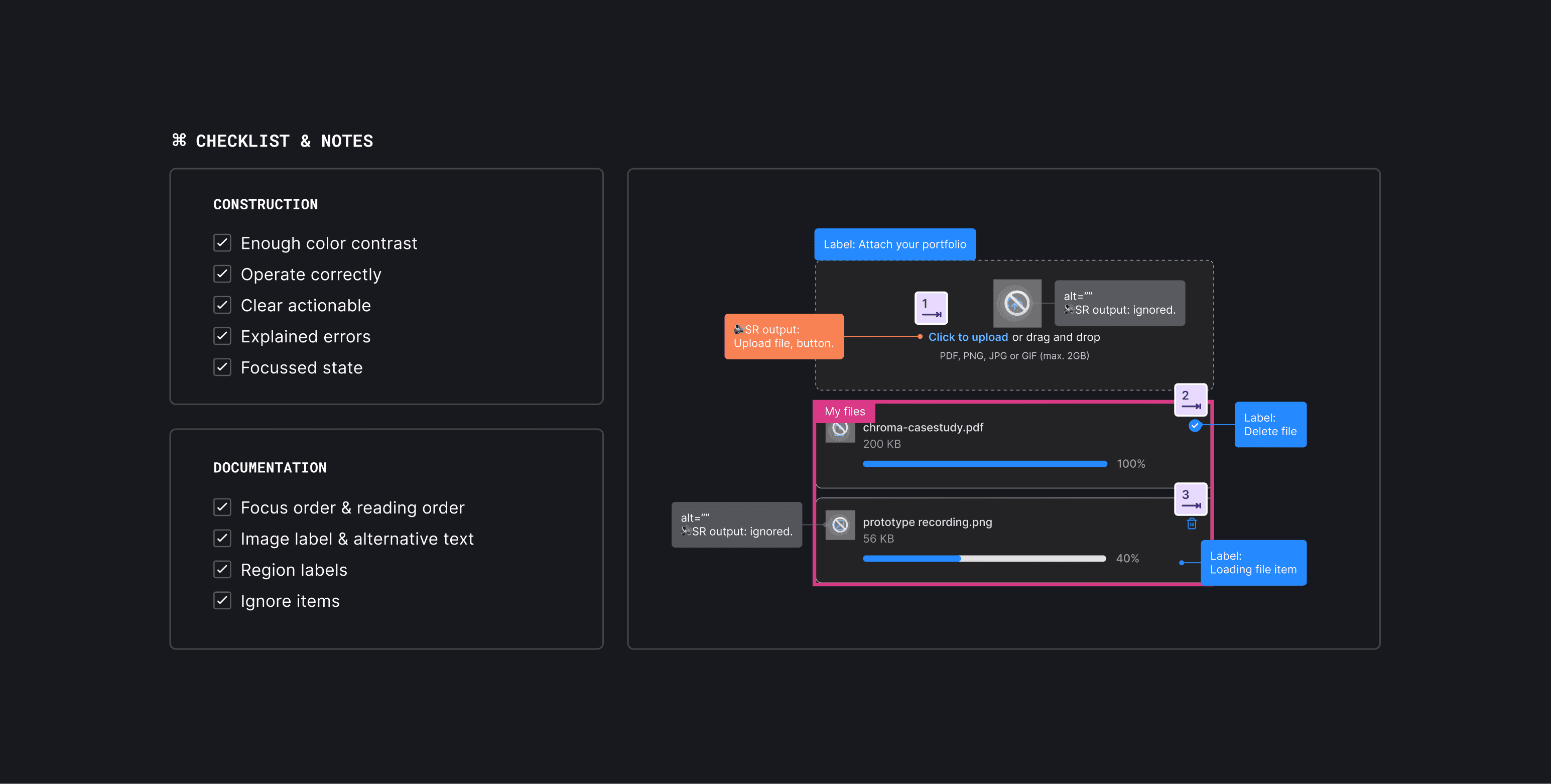Click the 40% progress bar of prototype recording.png
The height and width of the screenshot is (784, 1551).
coord(984,558)
